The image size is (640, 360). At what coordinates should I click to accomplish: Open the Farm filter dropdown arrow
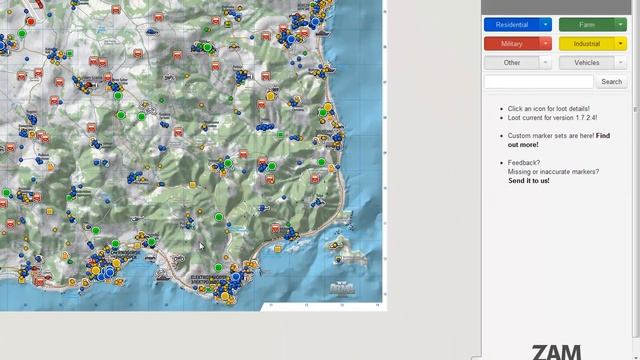click(620, 24)
